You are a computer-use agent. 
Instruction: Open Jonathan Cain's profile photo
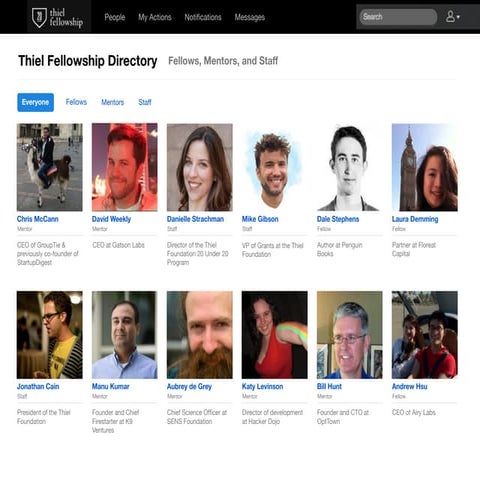pyautogui.click(x=50, y=335)
